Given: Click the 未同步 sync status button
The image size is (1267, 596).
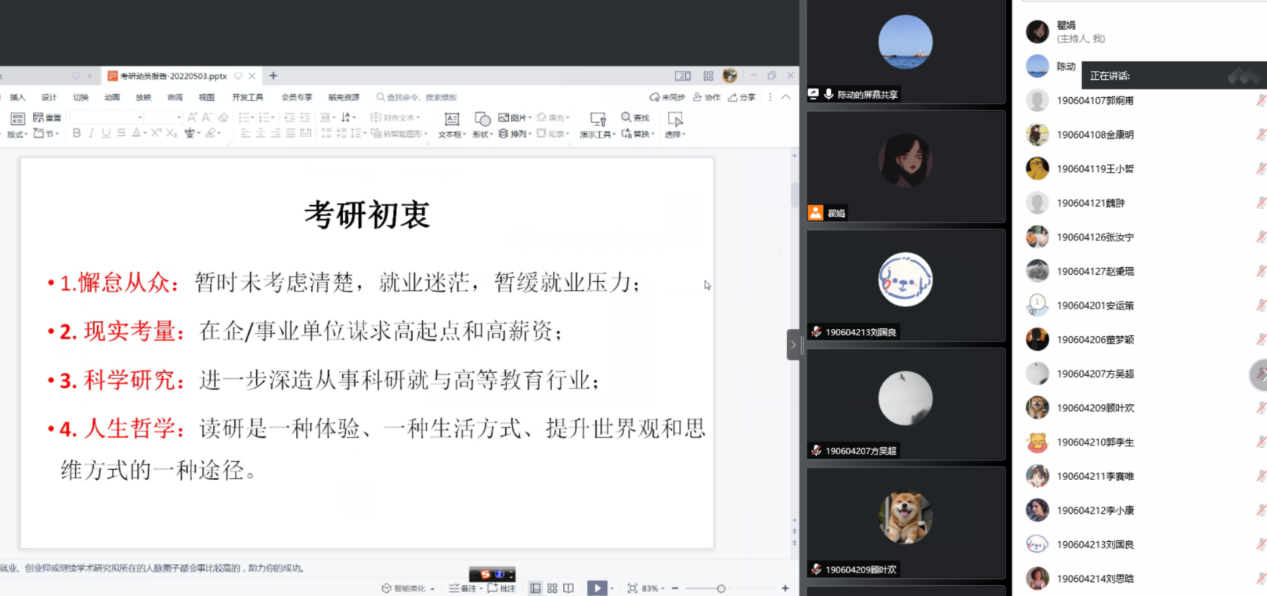Looking at the screenshot, I should tap(667, 97).
